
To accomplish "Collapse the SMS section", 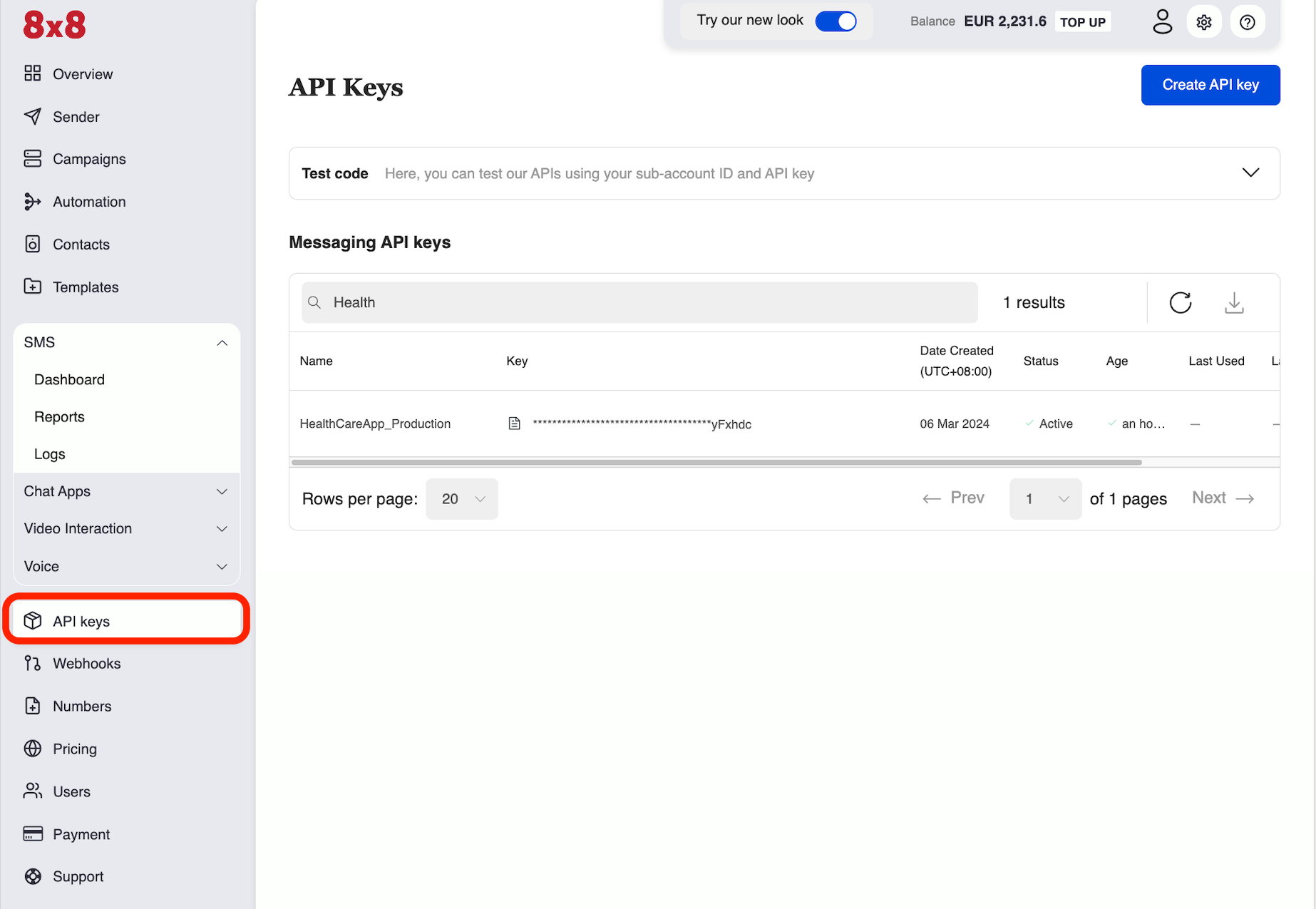I will point(222,343).
